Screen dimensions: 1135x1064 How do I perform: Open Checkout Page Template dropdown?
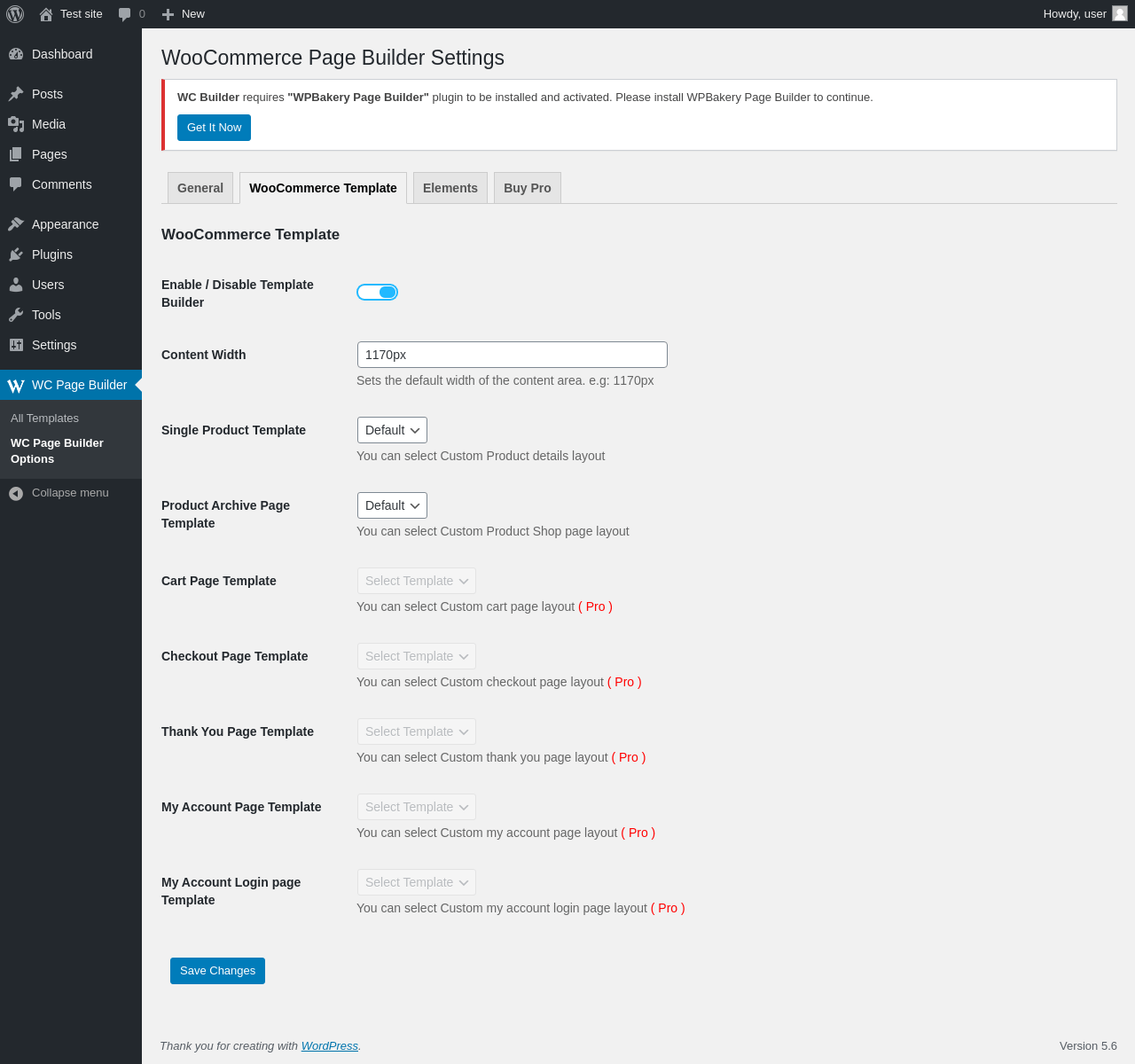coord(417,656)
